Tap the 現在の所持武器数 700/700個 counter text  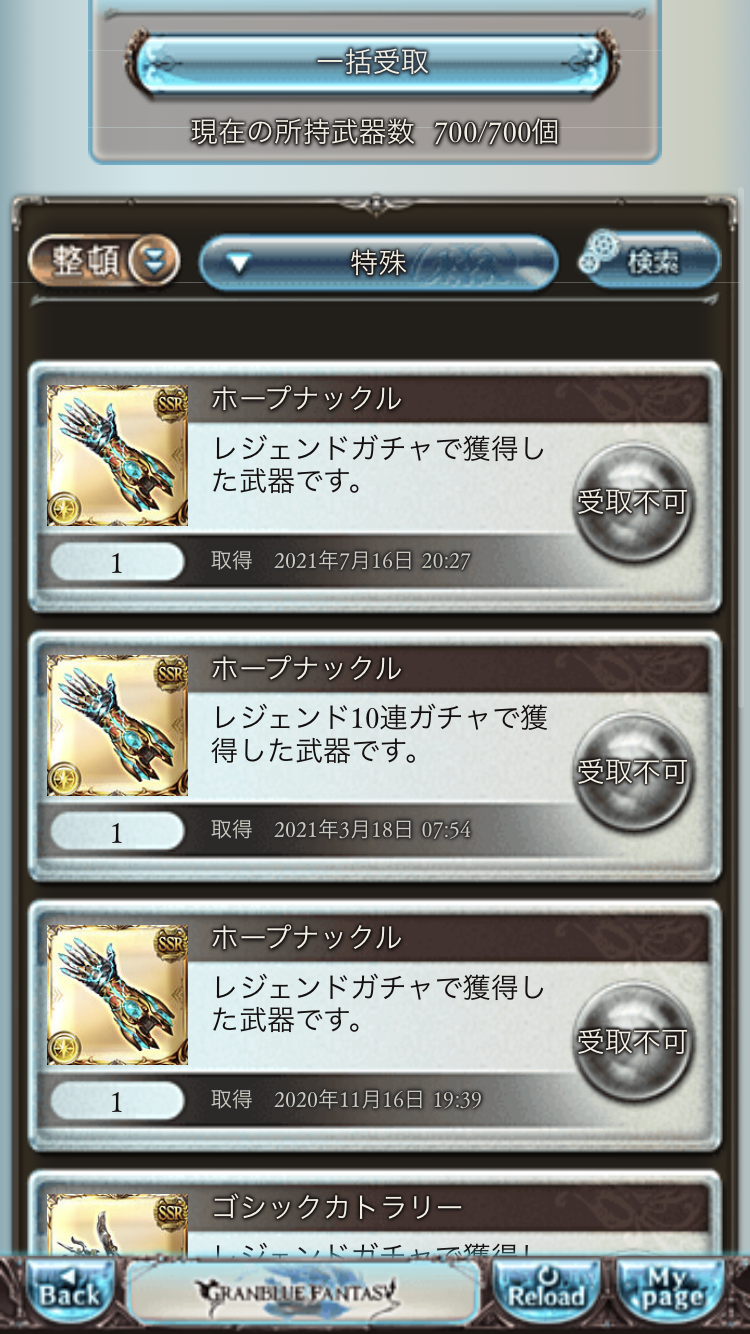tap(374, 132)
